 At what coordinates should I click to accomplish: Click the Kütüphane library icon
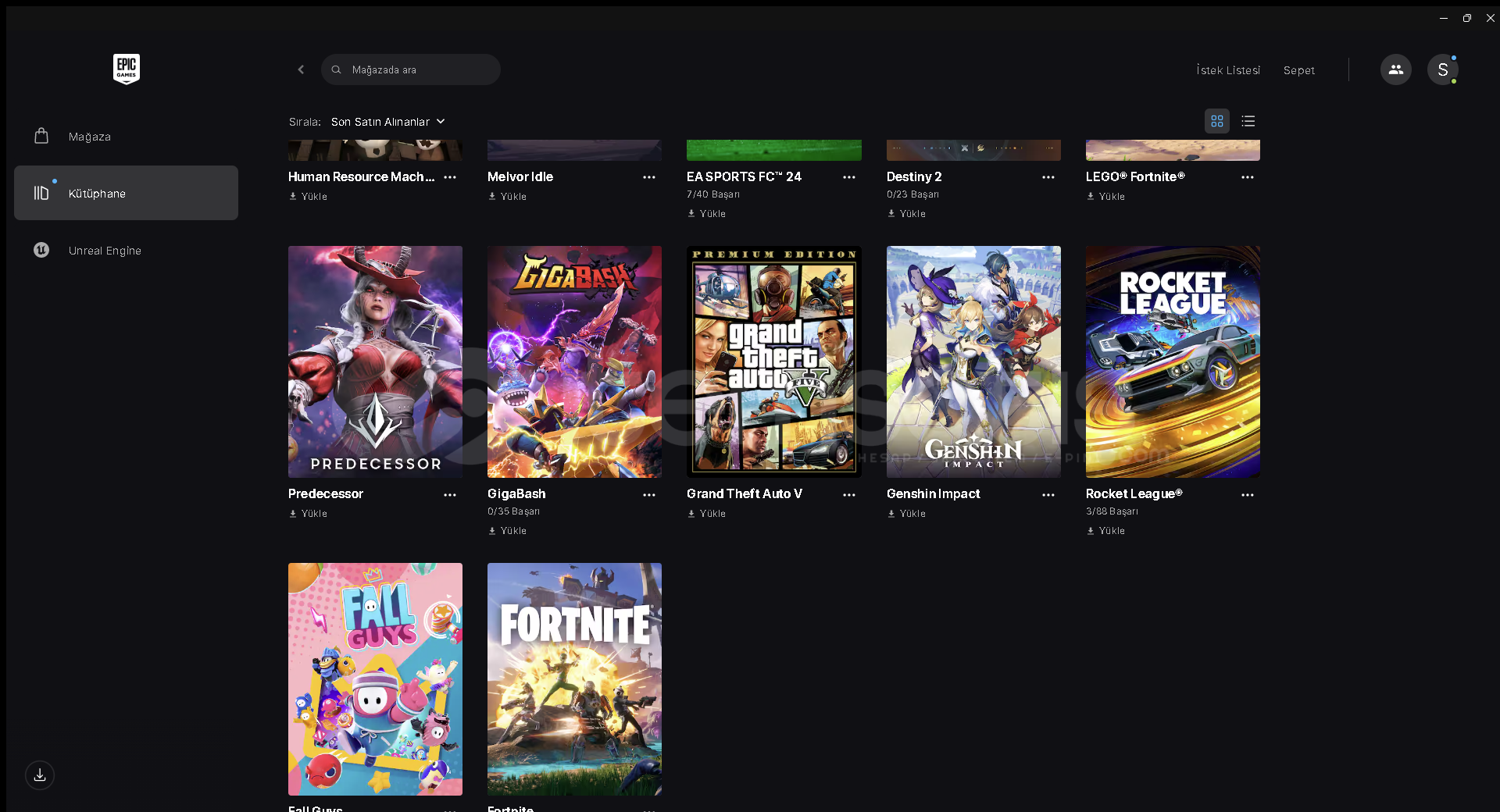(41, 193)
